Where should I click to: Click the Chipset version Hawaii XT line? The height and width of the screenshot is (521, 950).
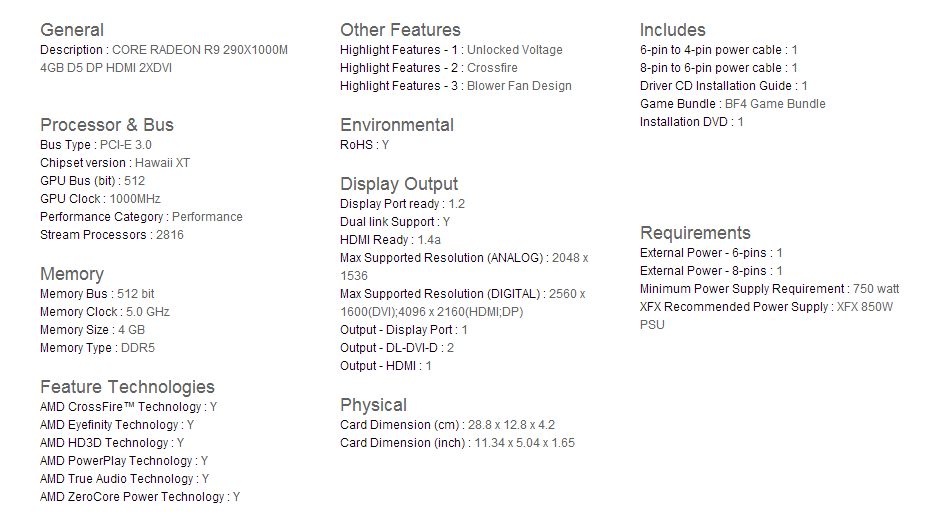pyautogui.click(x=115, y=163)
